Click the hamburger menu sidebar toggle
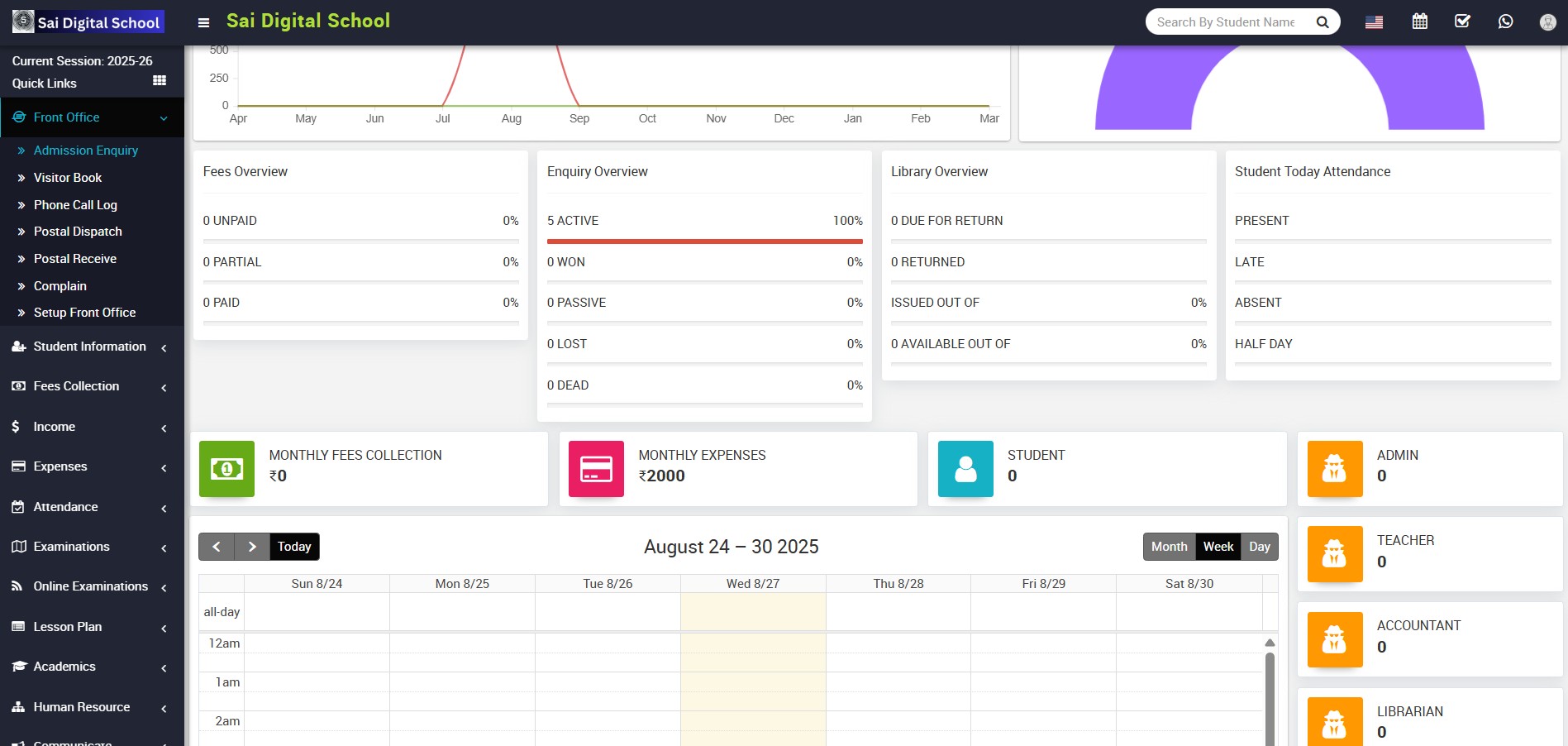Screen dimensions: 1568x746 (203, 22)
